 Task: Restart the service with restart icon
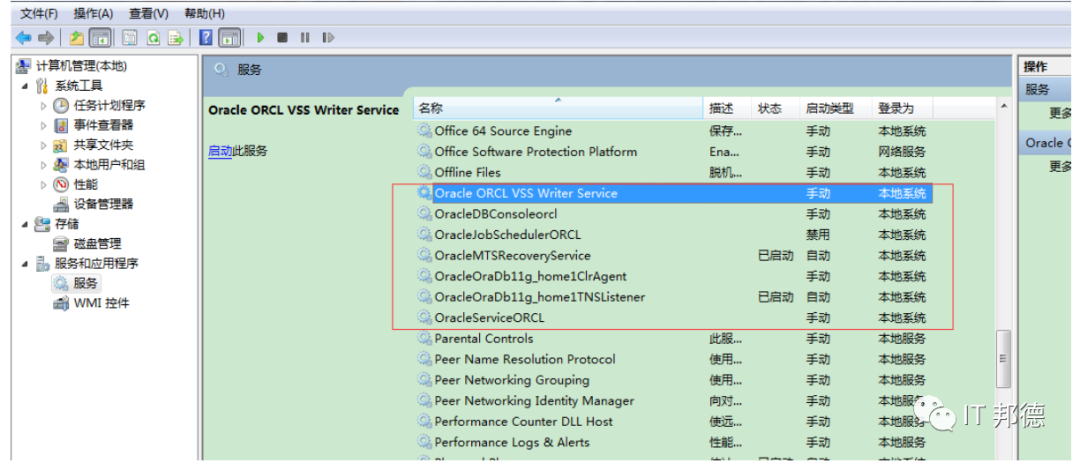(328, 37)
